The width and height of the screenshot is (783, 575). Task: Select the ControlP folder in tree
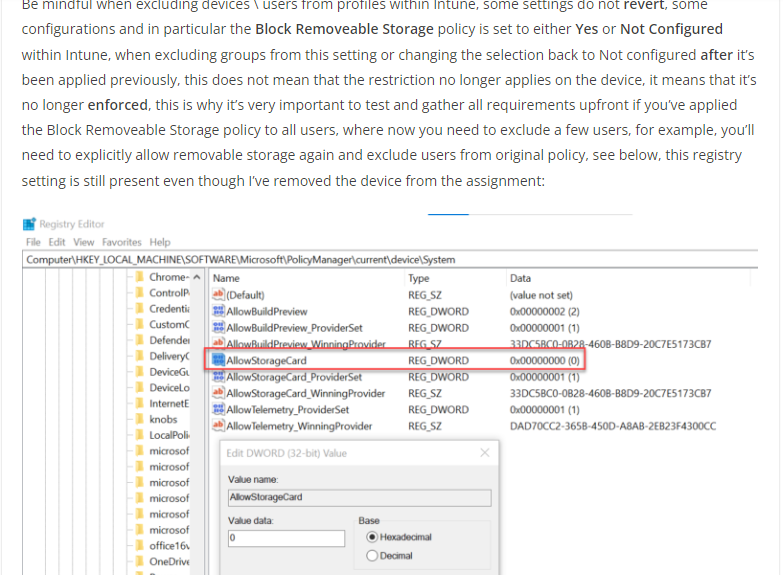coord(169,293)
